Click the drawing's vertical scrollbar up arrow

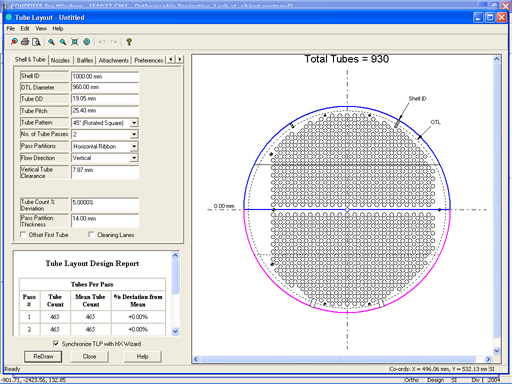(x=497, y=59)
